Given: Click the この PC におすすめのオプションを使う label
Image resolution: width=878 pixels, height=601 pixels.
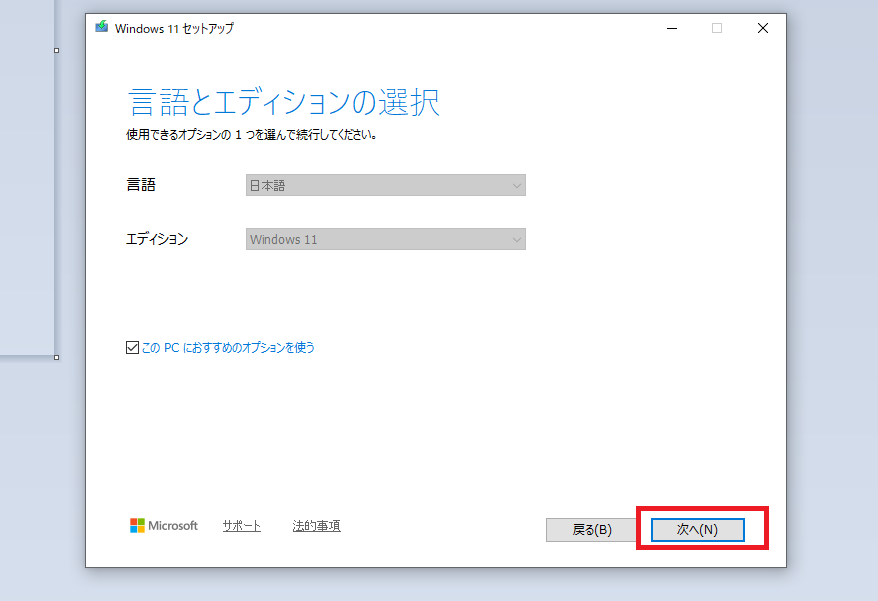Looking at the screenshot, I should click(228, 348).
